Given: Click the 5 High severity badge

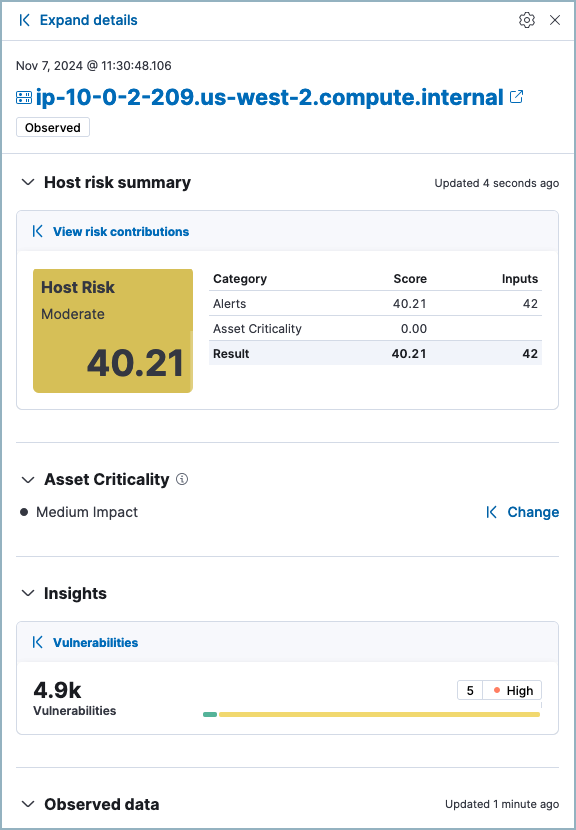Looking at the screenshot, I should [499, 690].
